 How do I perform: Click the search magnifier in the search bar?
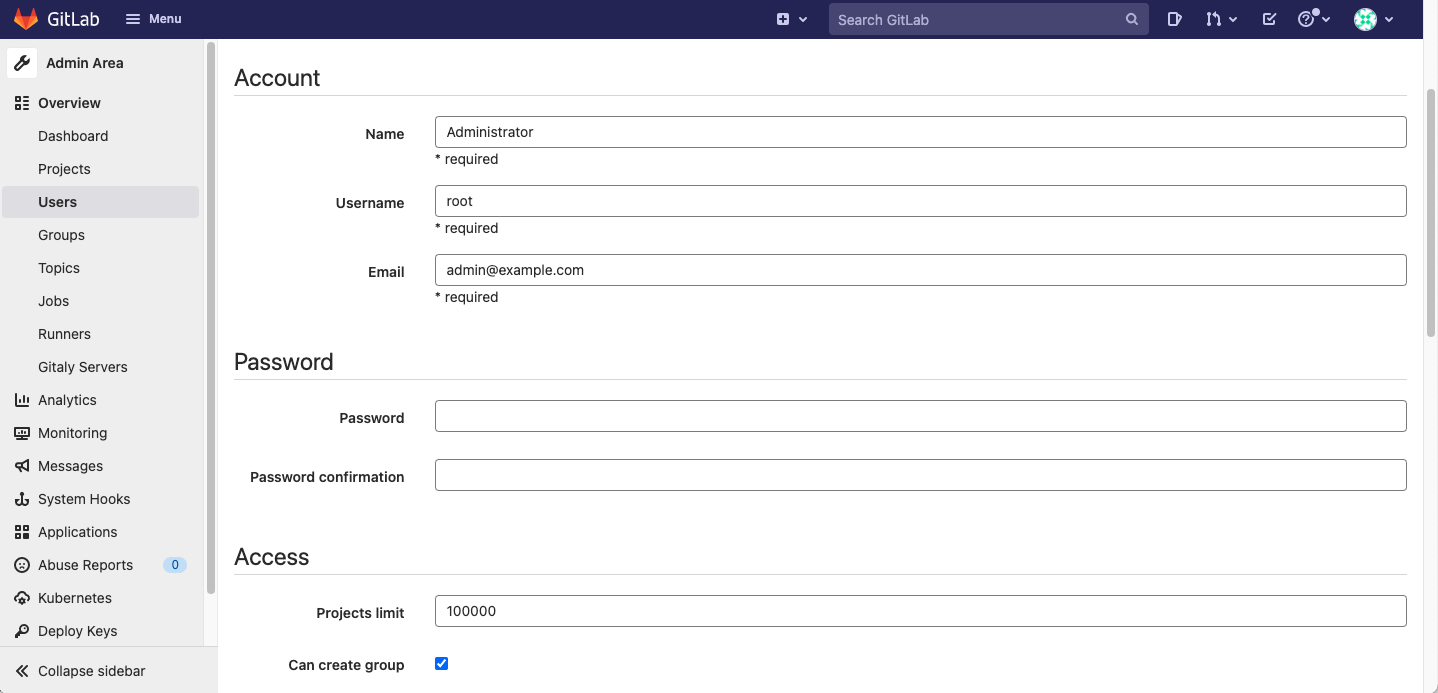click(1131, 19)
